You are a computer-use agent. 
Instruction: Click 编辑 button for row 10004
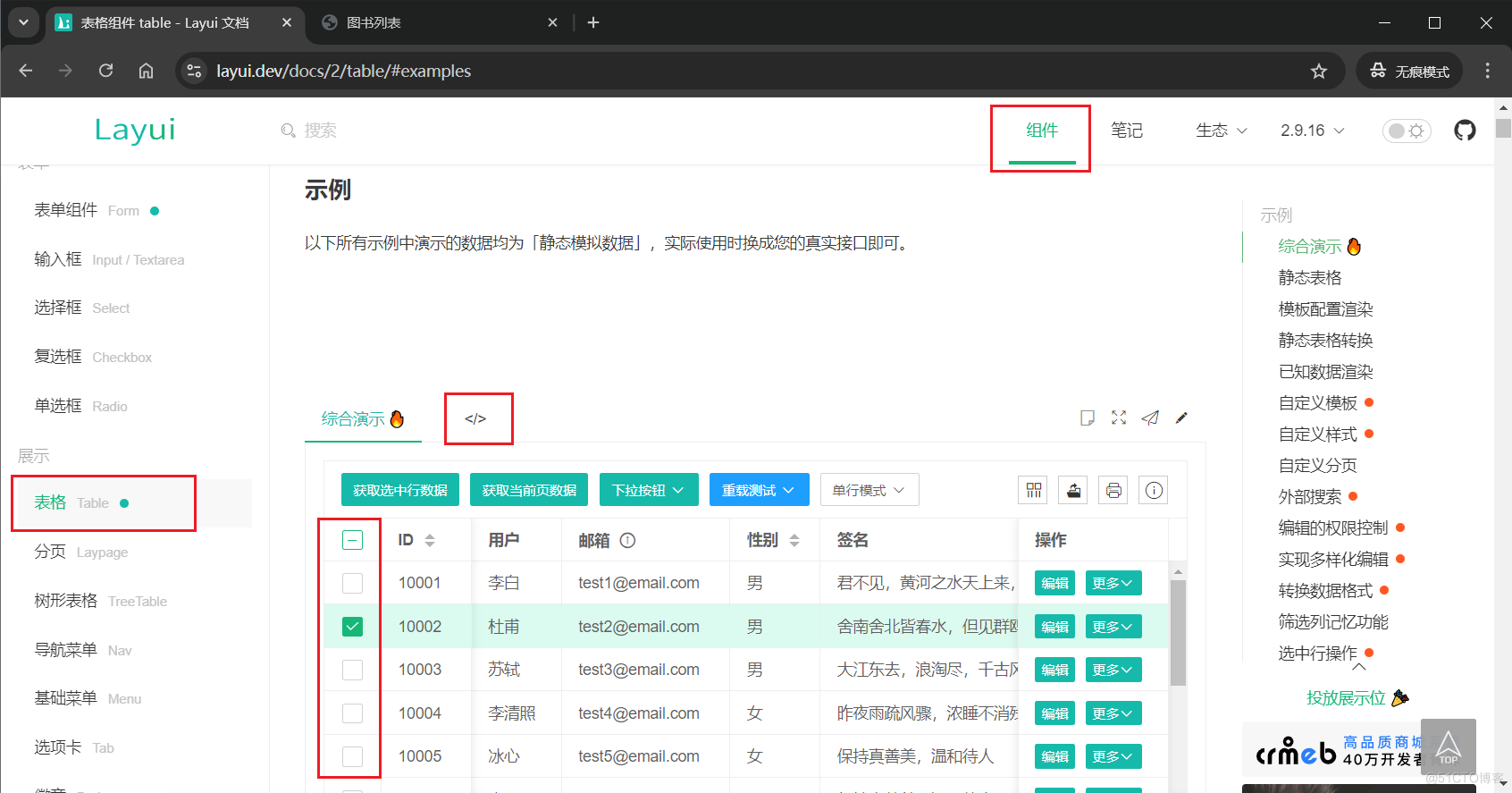[1054, 713]
